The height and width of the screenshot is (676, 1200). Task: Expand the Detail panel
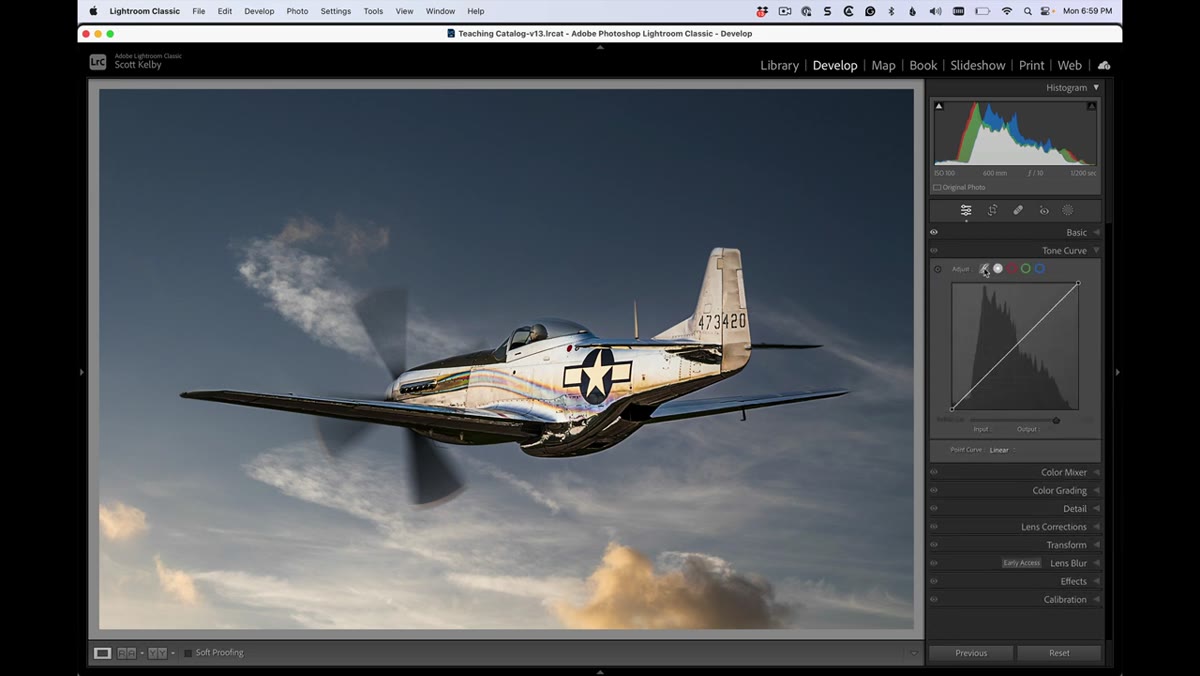pyautogui.click(x=1096, y=509)
